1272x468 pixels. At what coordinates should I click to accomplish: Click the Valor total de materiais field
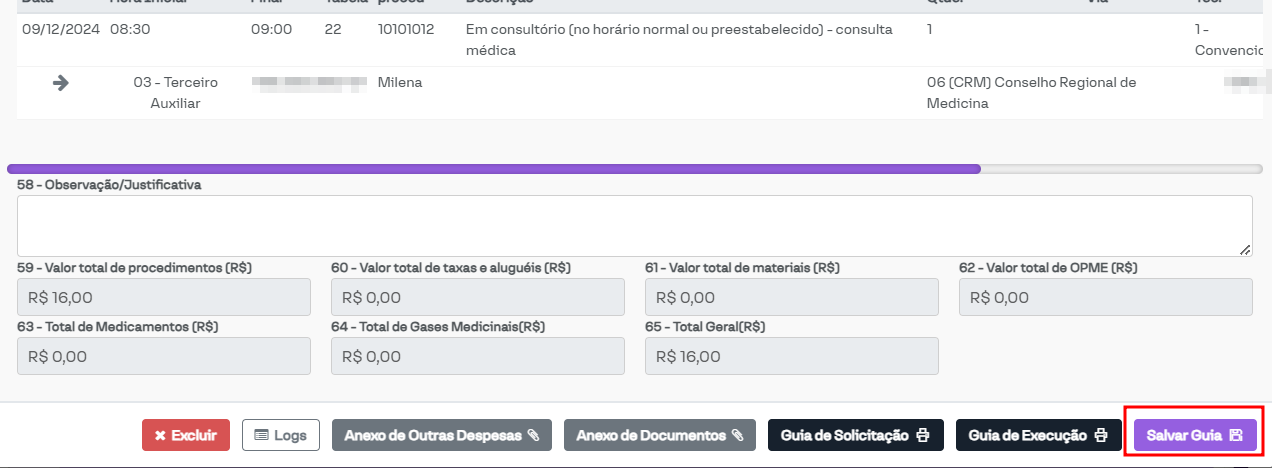792,297
